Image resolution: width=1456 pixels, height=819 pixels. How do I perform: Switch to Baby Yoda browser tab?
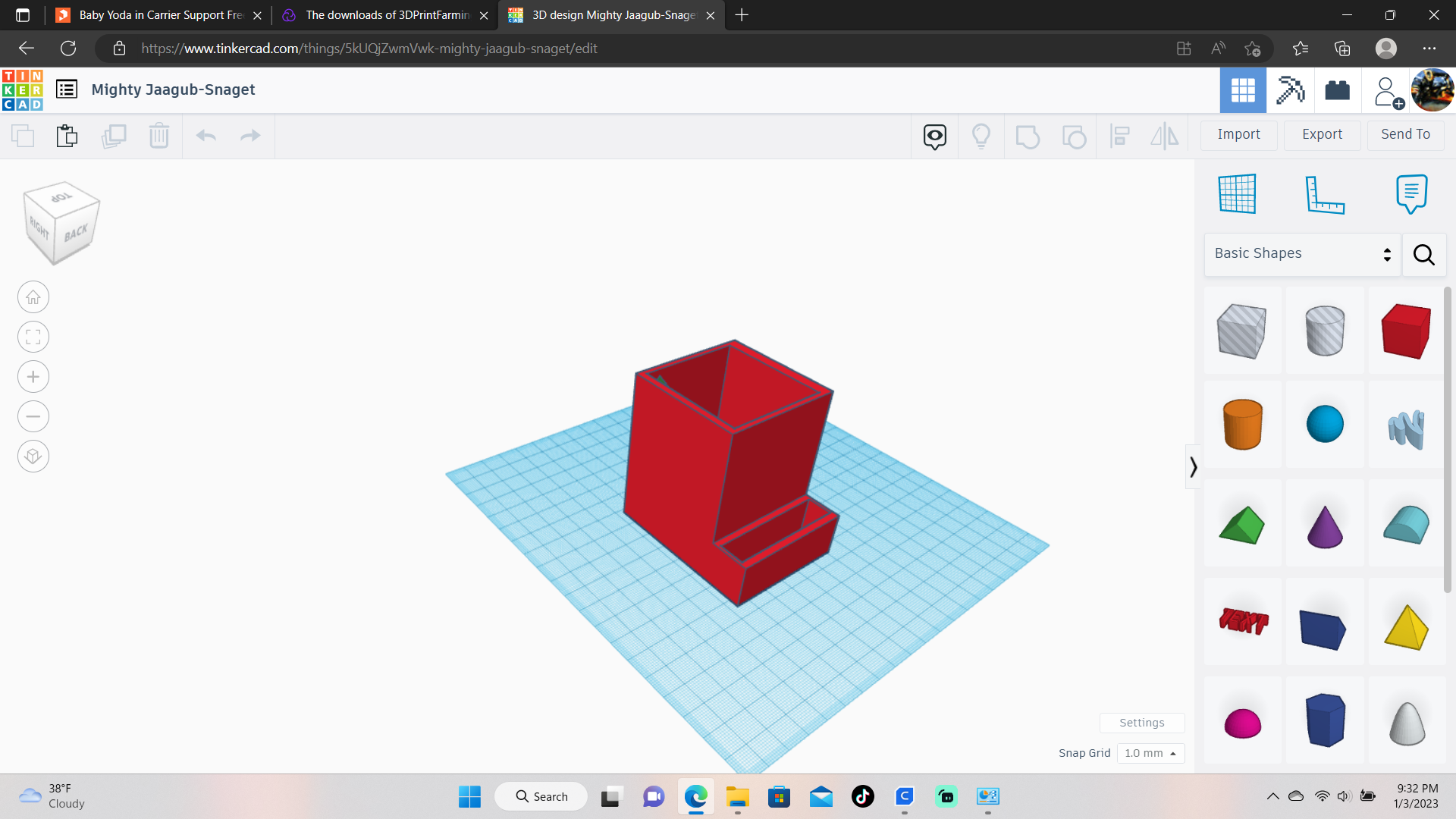click(159, 15)
